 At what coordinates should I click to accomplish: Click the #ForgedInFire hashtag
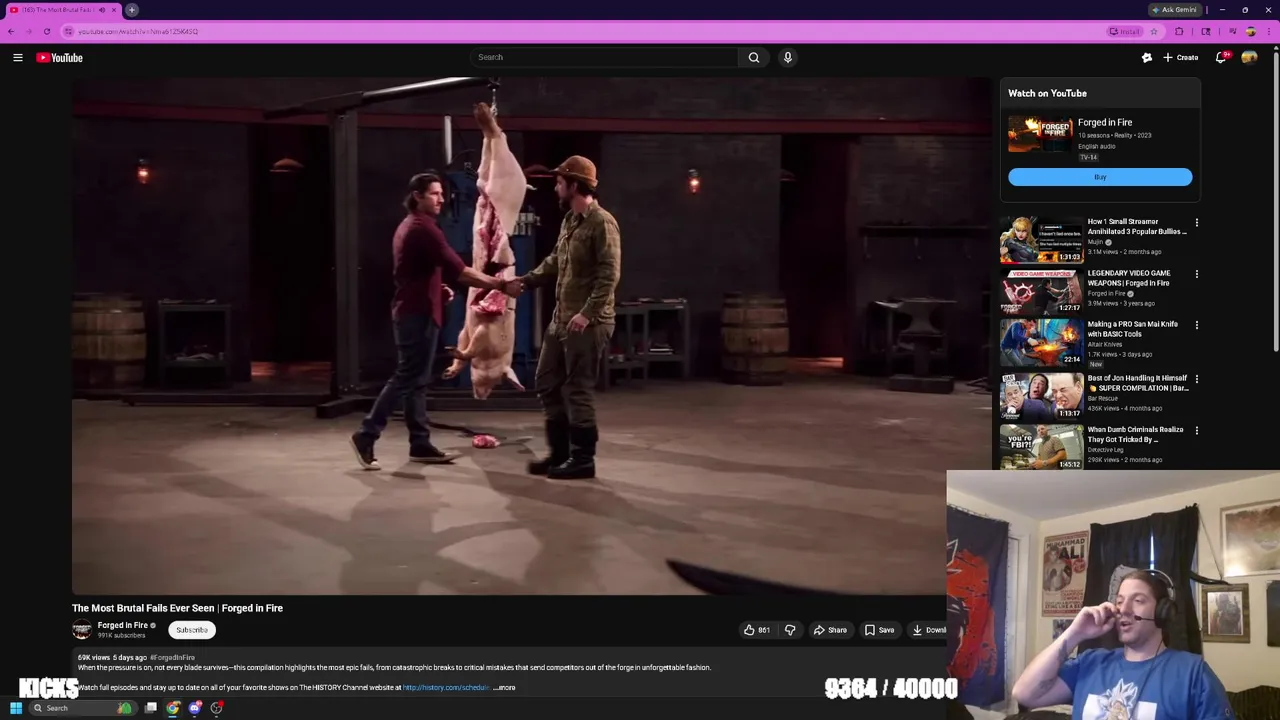pyautogui.click(x=172, y=658)
